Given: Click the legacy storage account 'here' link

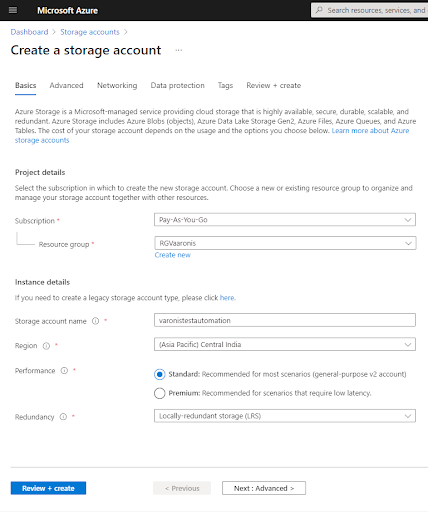Looking at the screenshot, I should tap(227, 298).
